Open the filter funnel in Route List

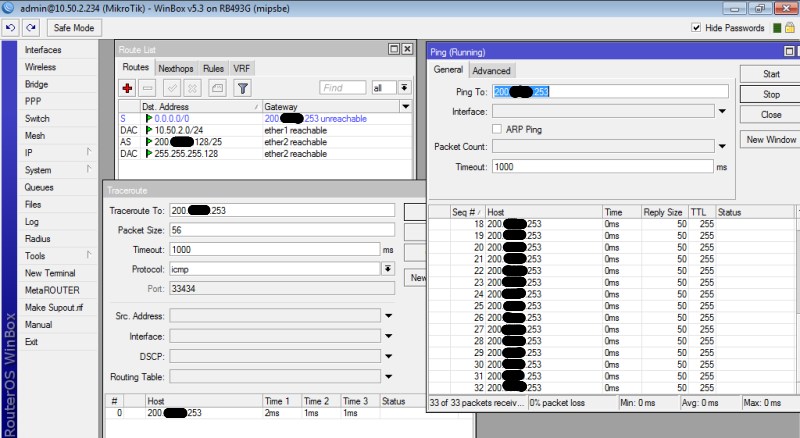pyautogui.click(x=243, y=88)
